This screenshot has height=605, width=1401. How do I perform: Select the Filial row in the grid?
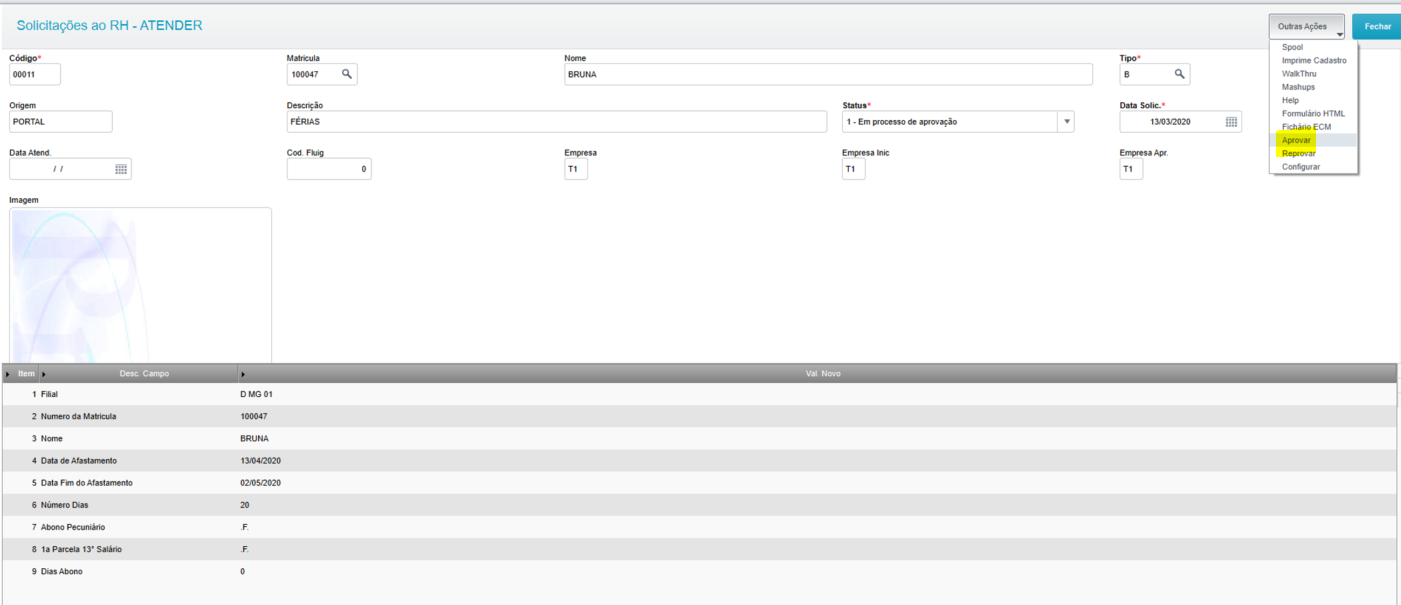[699, 395]
